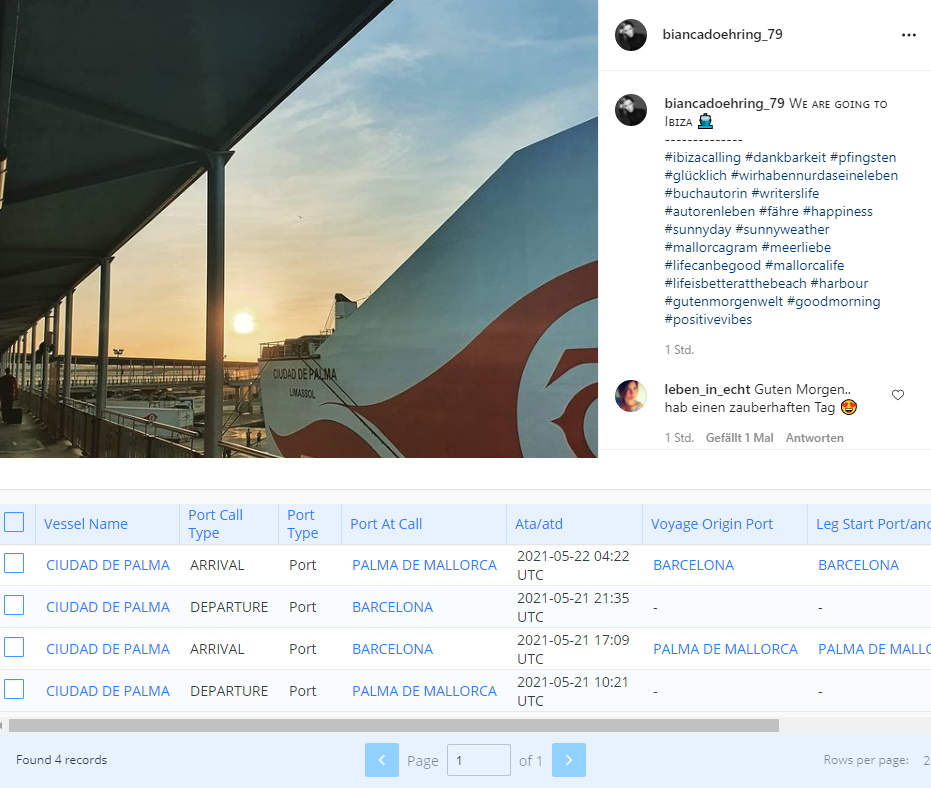Click the horizontal scrollbar below the table
This screenshot has width=931, height=788.
[x=394, y=725]
